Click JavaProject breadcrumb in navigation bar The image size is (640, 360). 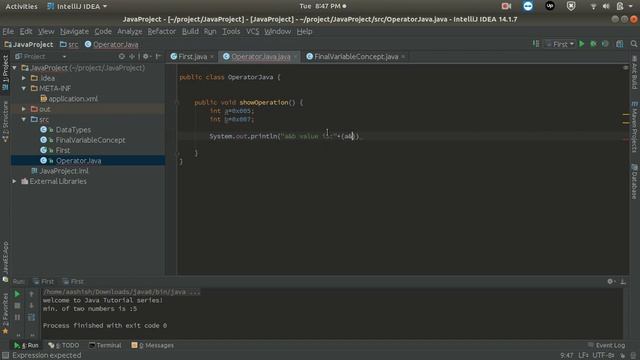(29, 44)
